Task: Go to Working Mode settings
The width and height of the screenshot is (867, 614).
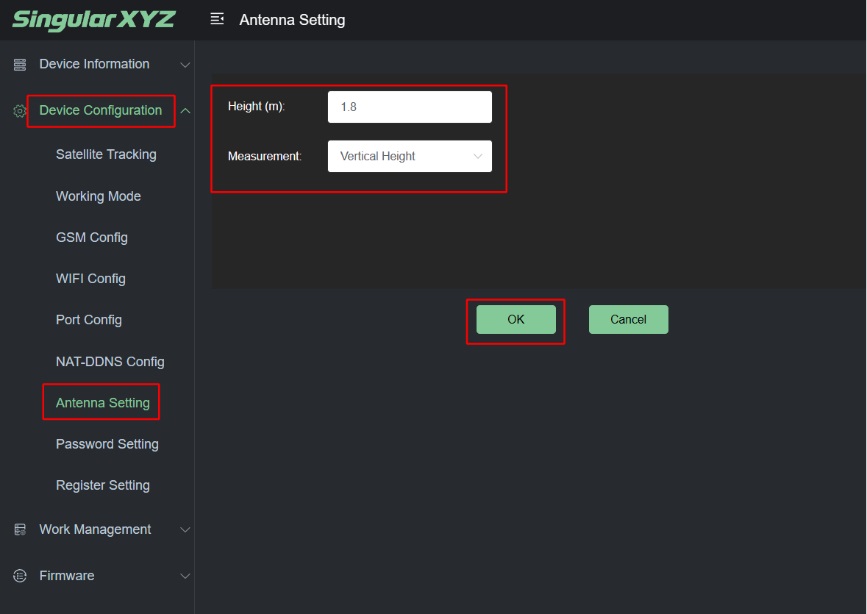Action: click(x=98, y=196)
